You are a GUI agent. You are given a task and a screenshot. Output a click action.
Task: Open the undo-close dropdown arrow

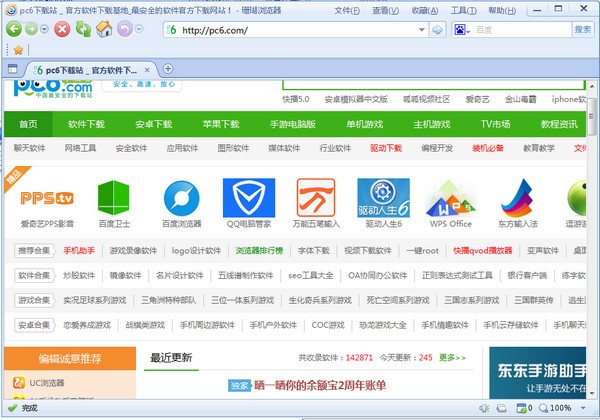pyautogui.click(x=139, y=29)
